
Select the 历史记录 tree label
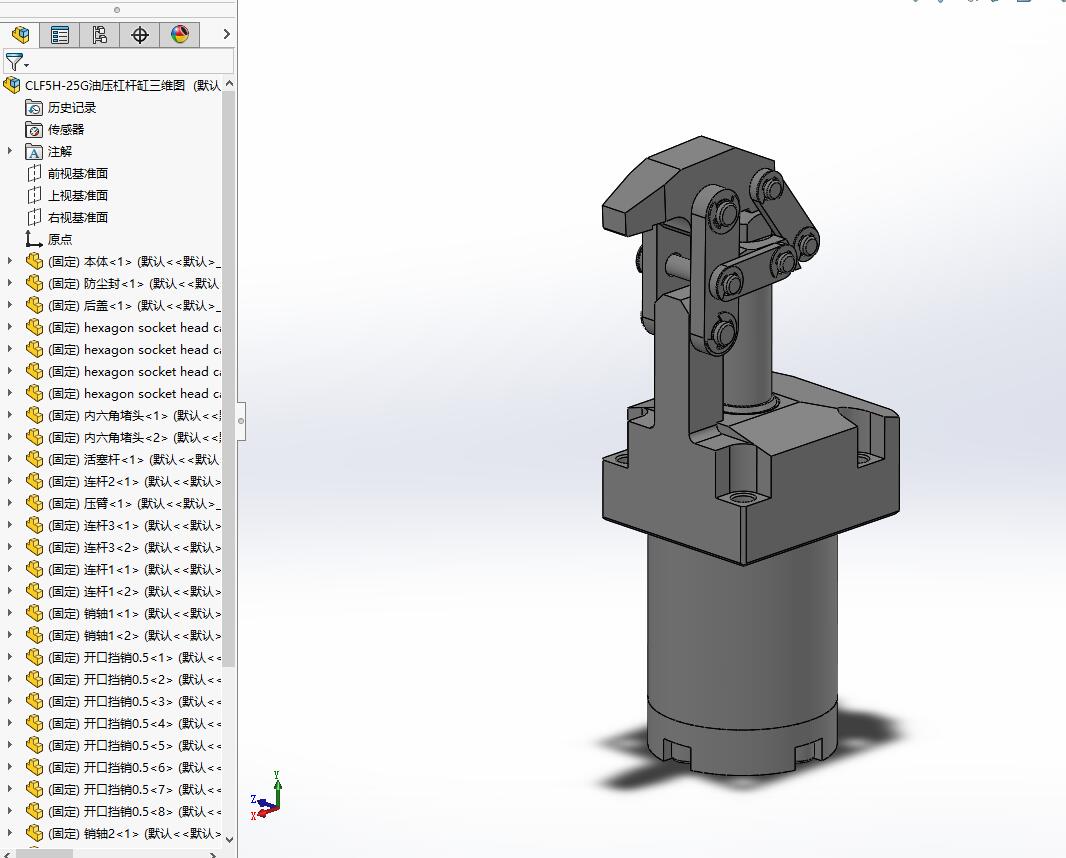(x=72, y=107)
